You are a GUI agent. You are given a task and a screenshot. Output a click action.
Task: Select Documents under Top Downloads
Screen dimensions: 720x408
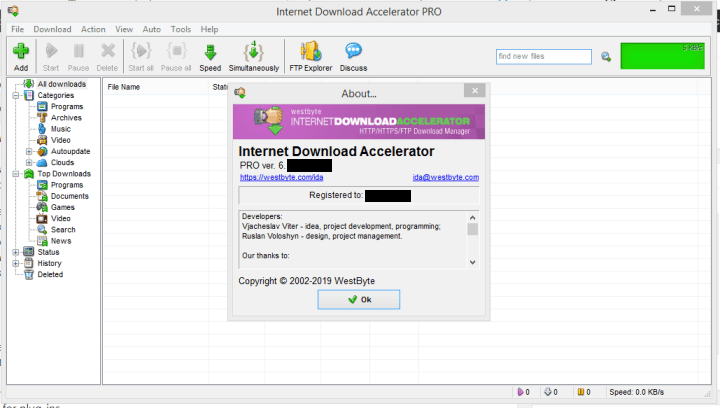click(x=70, y=196)
